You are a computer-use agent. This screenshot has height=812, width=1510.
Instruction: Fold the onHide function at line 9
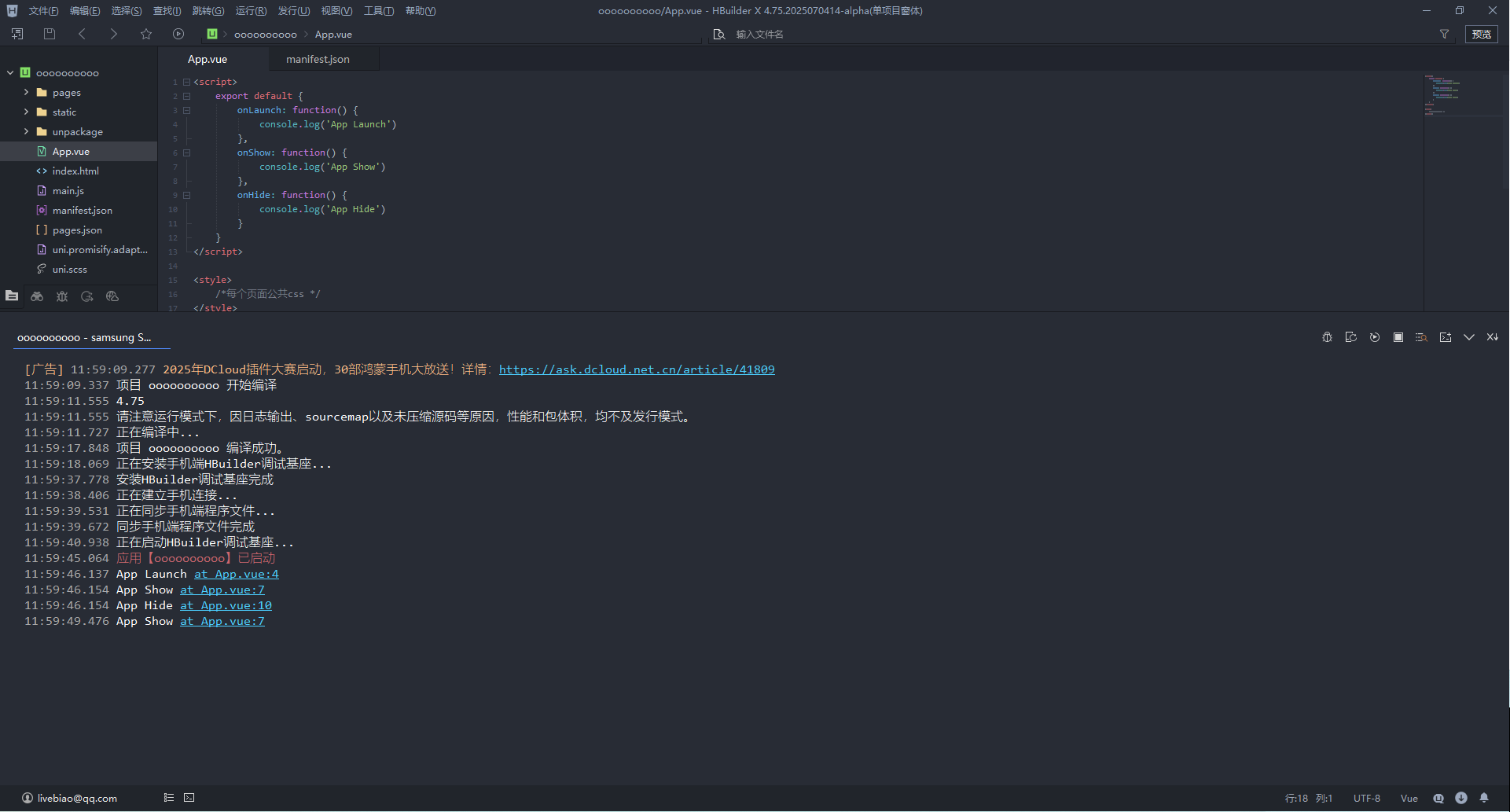187,195
